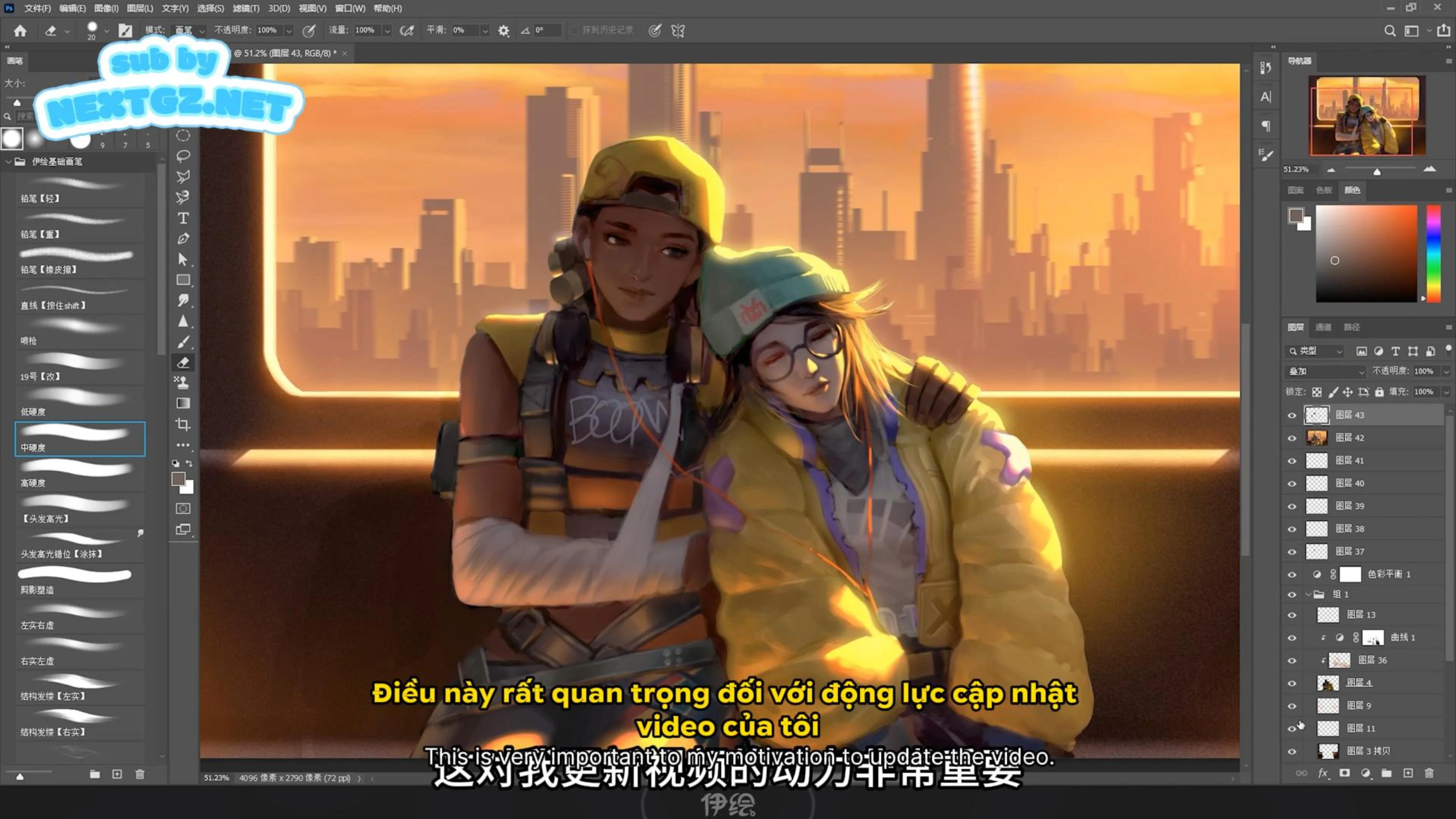Select the Horizontal Type tool
This screenshot has height=819, width=1456.
tap(182, 219)
